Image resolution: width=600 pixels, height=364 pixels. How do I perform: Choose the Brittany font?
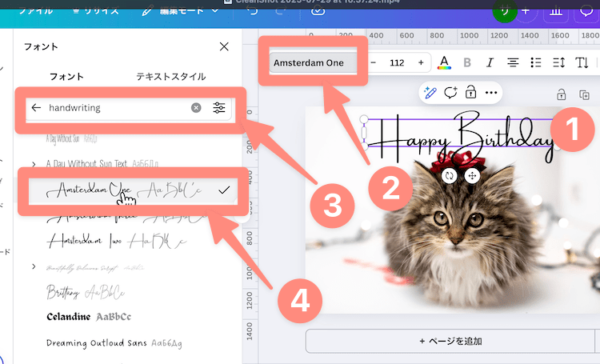[x=85, y=292]
